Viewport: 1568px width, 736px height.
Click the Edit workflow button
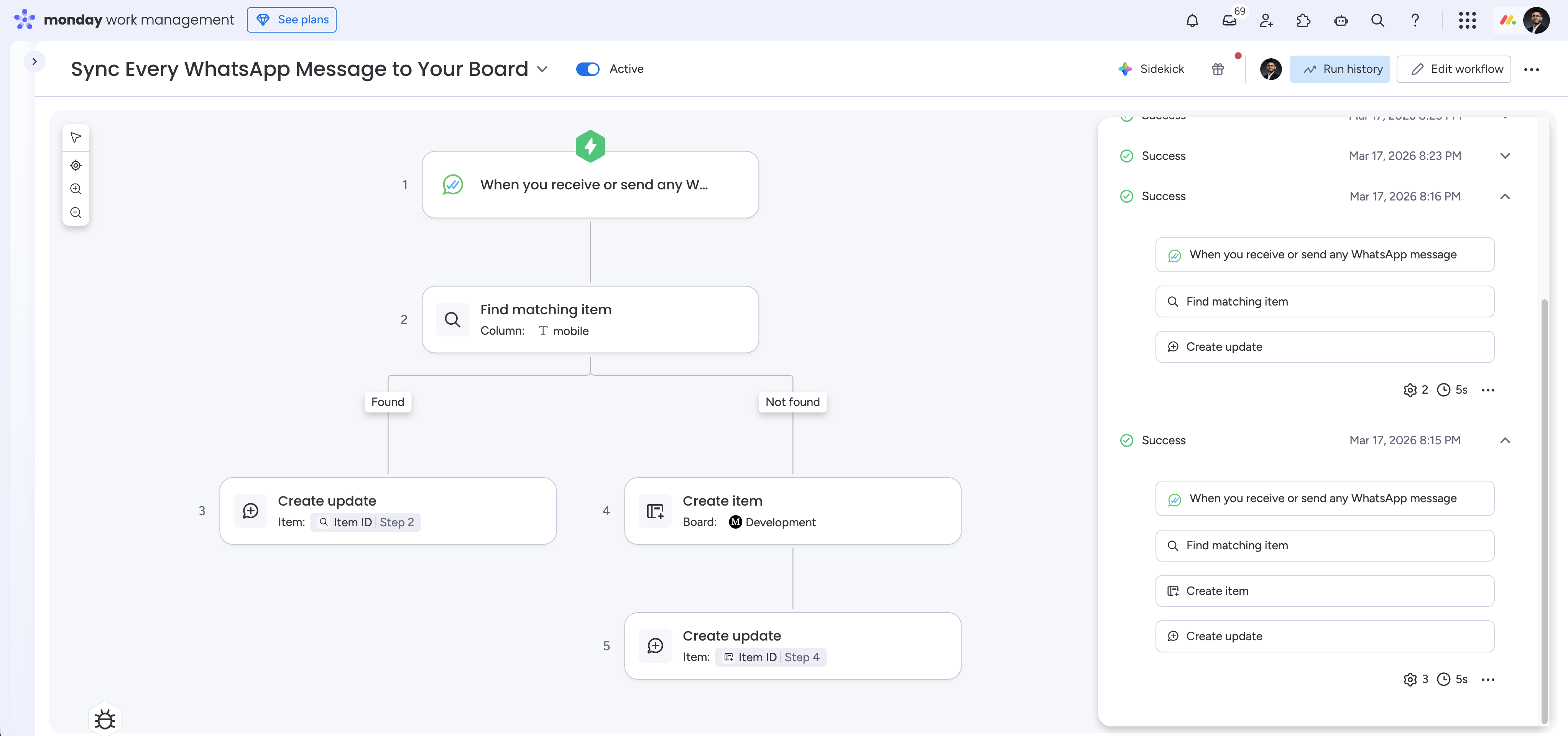tap(1454, 69)
